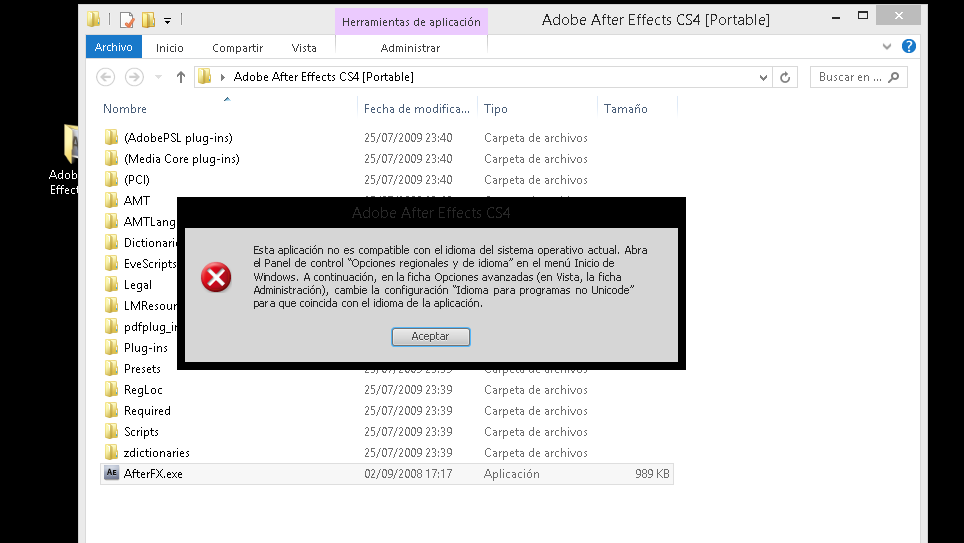
Task: Click the AfterFX.exe file name
Action: [153, 474]
